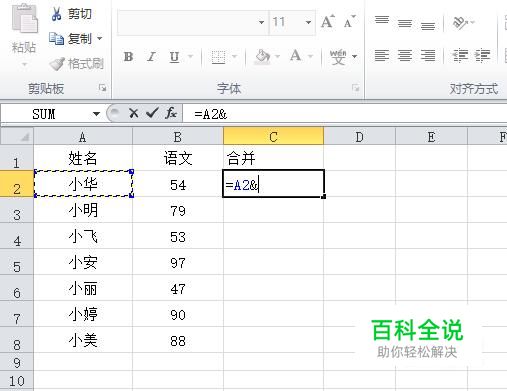Align text left
The height and width of the screenshot is (391, 507).
(x=382, y=55)
